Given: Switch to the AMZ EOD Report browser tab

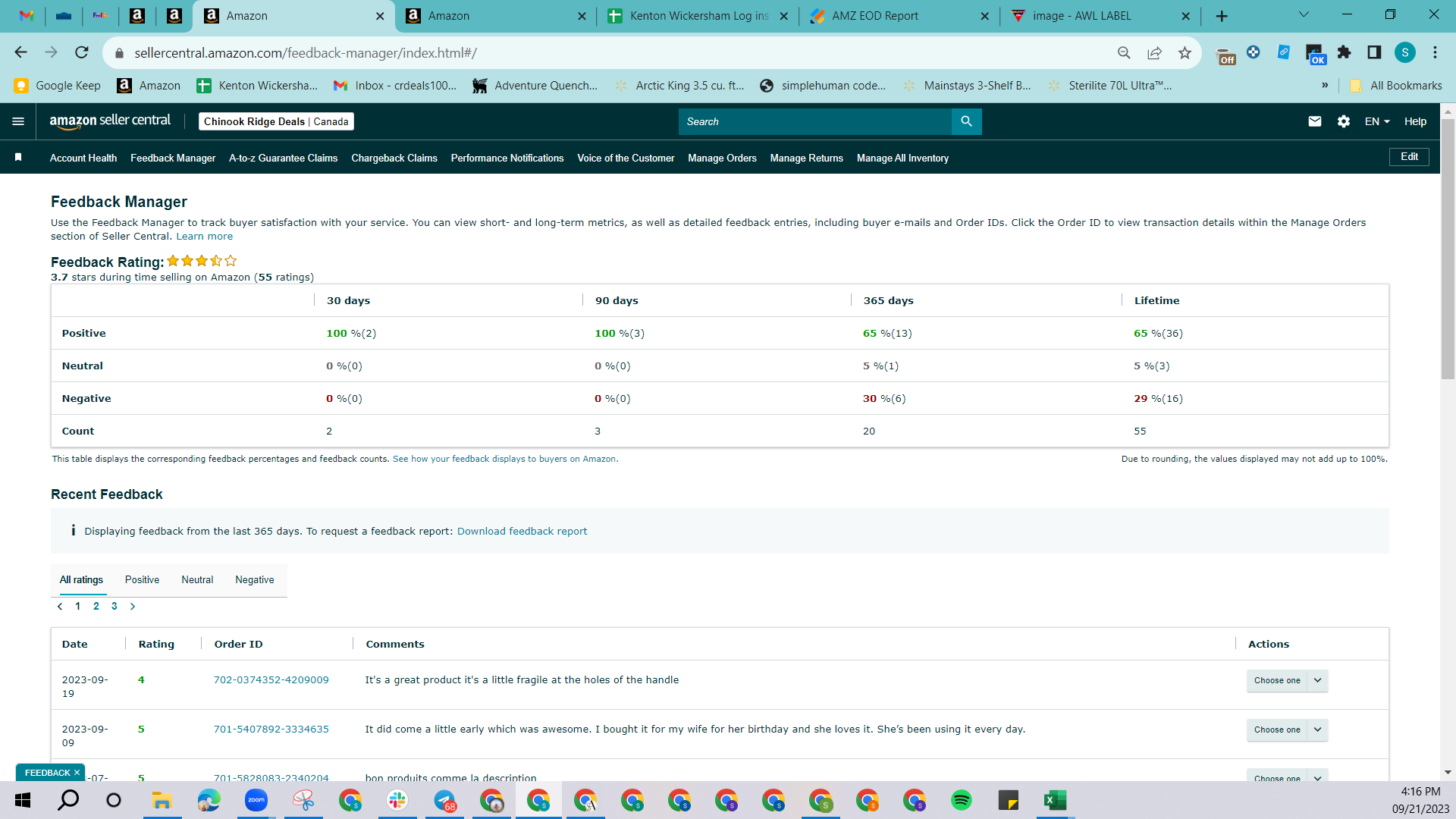Looking at the screenshot, I should pyautogui.click(x=898, y=16).
